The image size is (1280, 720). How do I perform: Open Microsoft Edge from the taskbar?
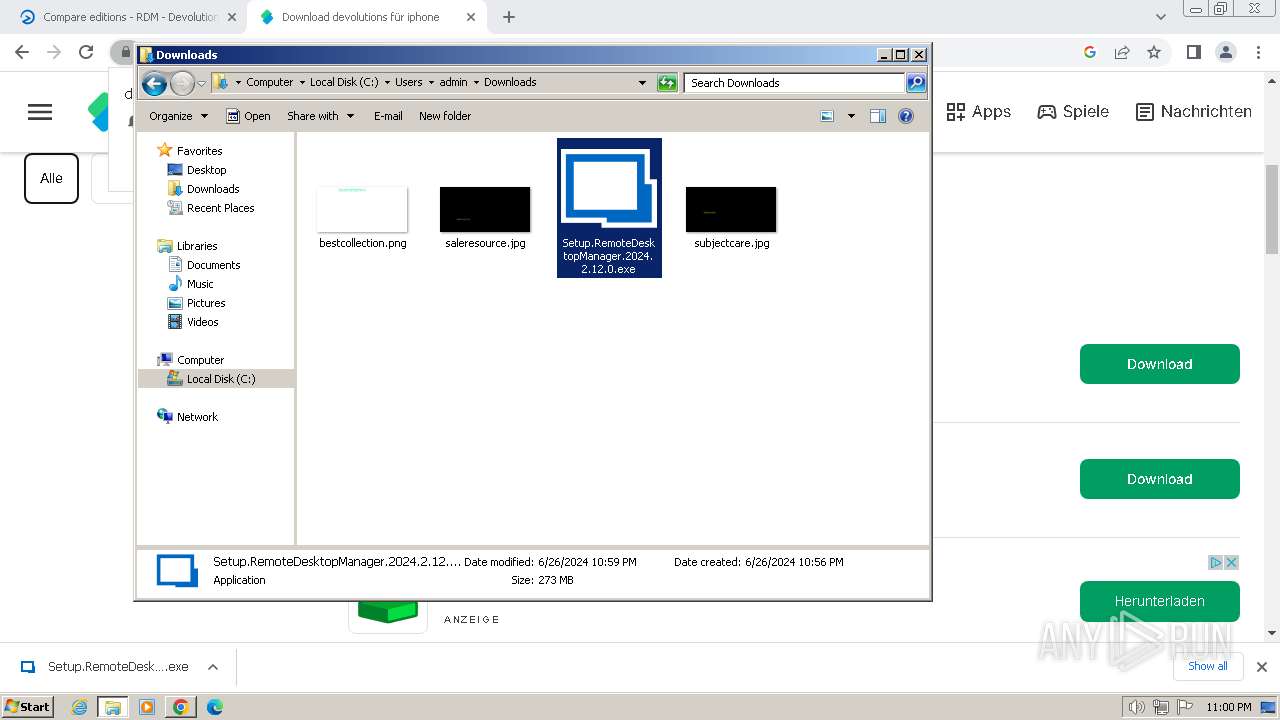pos(214,707)
